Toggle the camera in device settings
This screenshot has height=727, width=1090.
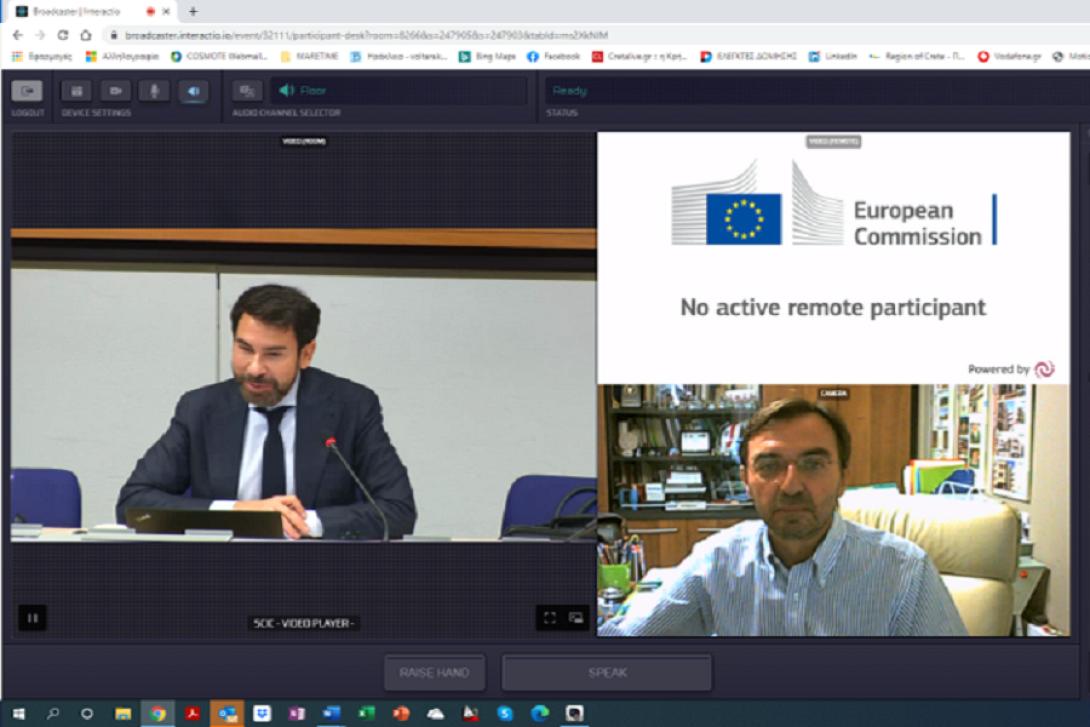(115, 91)
